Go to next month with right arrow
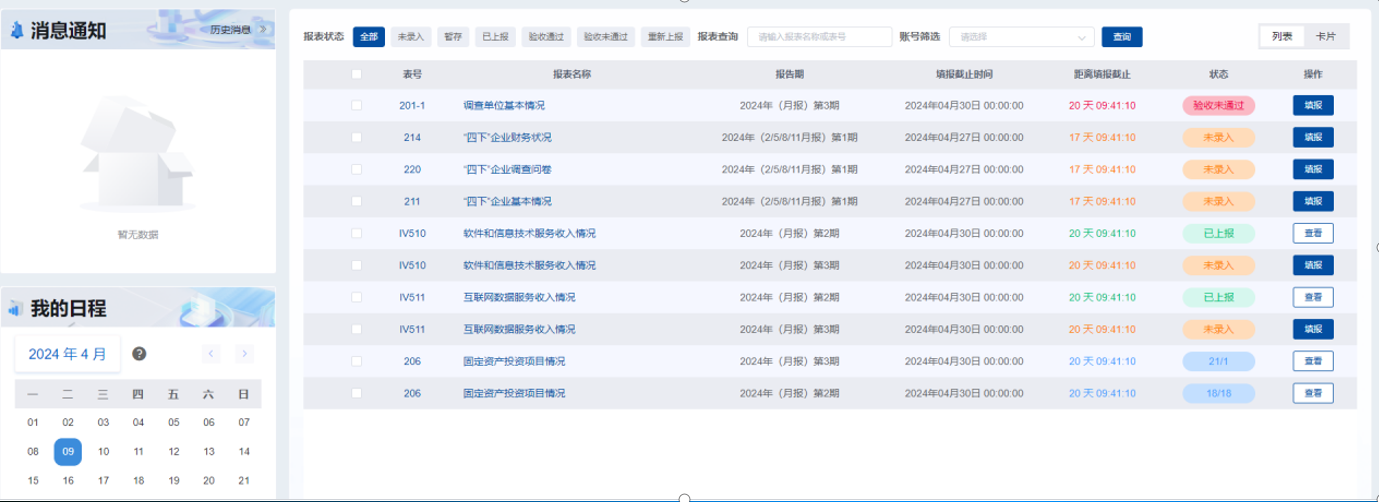This screenshot has height=502, width=1379. 244,354
